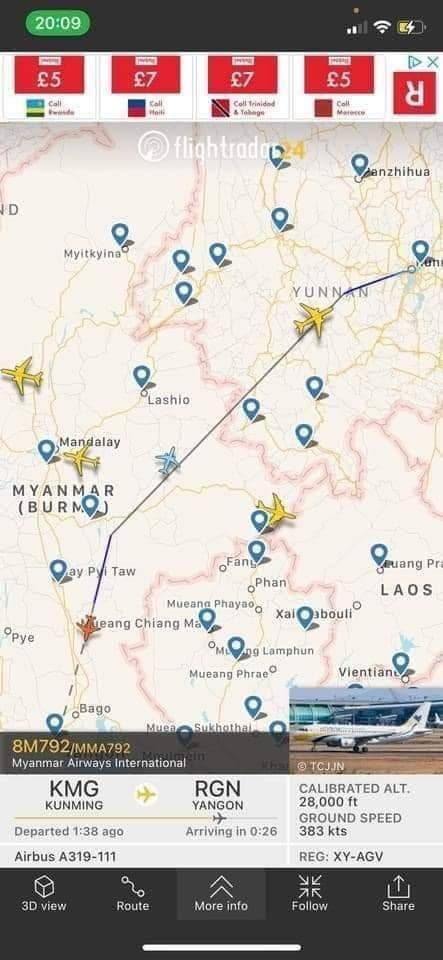Select the red tracked aircraft near Bago
443x960 pixels.
pyautogui.click(x=88, y=628)
